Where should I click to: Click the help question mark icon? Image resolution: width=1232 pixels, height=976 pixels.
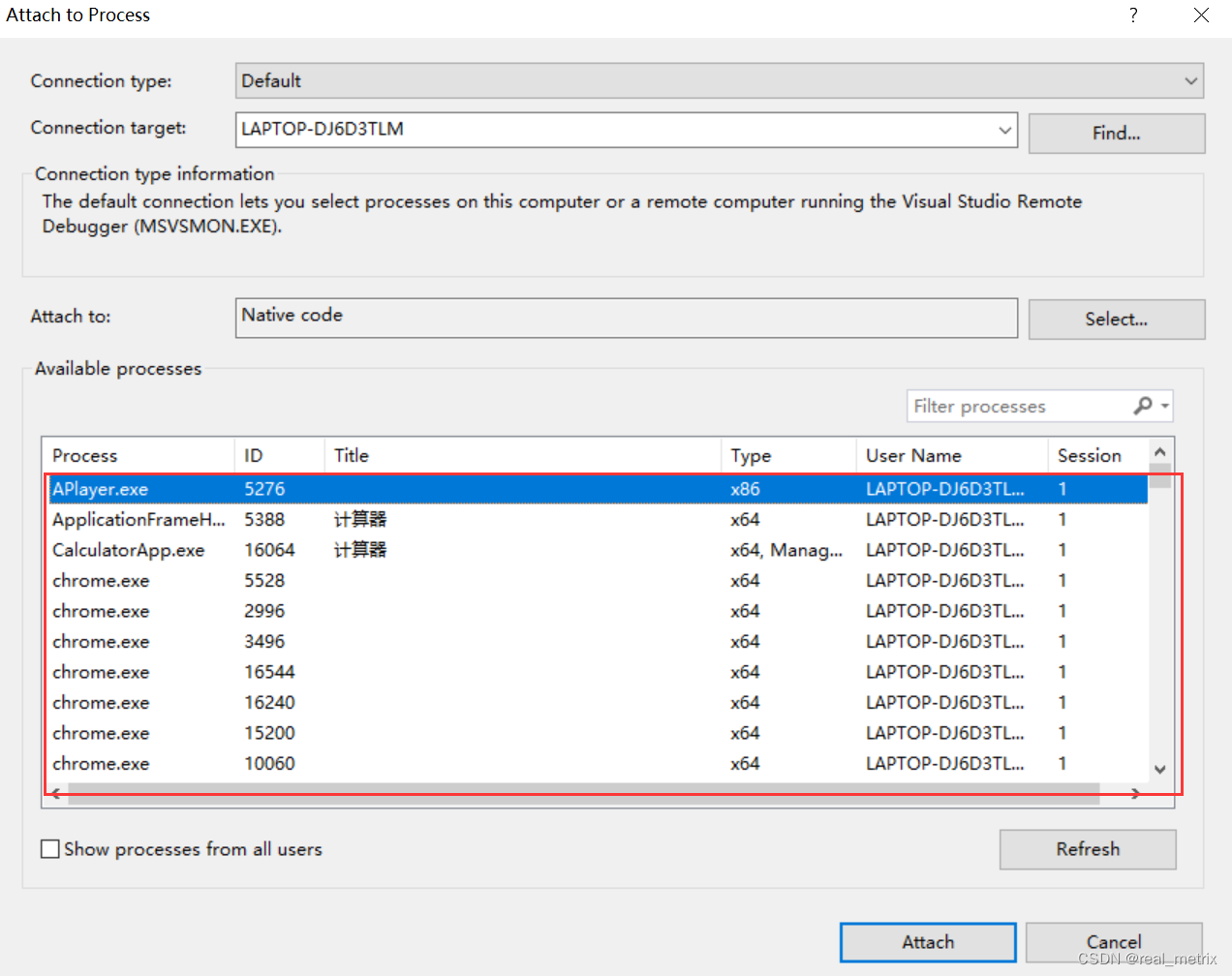pyautogui.click(x=1133, y=15)
